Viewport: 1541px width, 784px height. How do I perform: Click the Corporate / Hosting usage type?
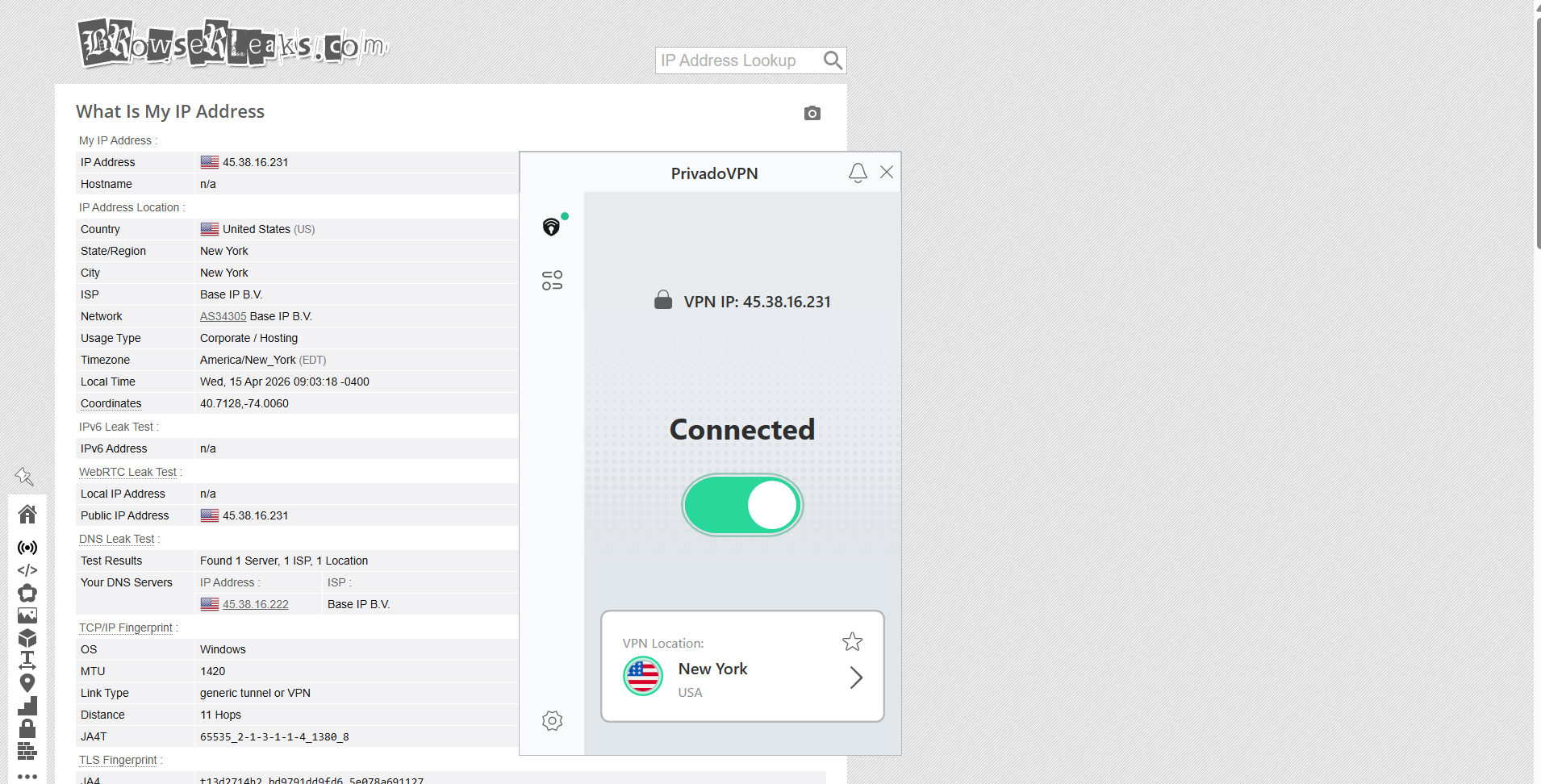click(249, 338)
